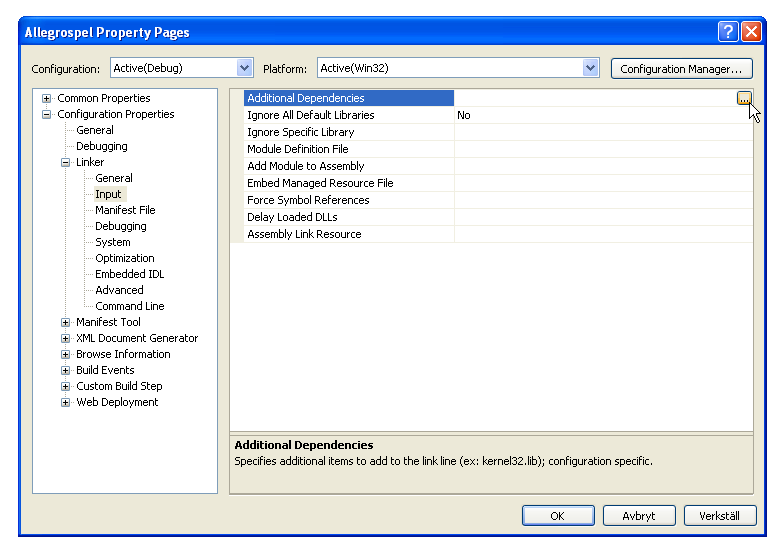This screenshot has width=784, height=553.
Task: Expand the Build Events node
Action: (66, 370)
